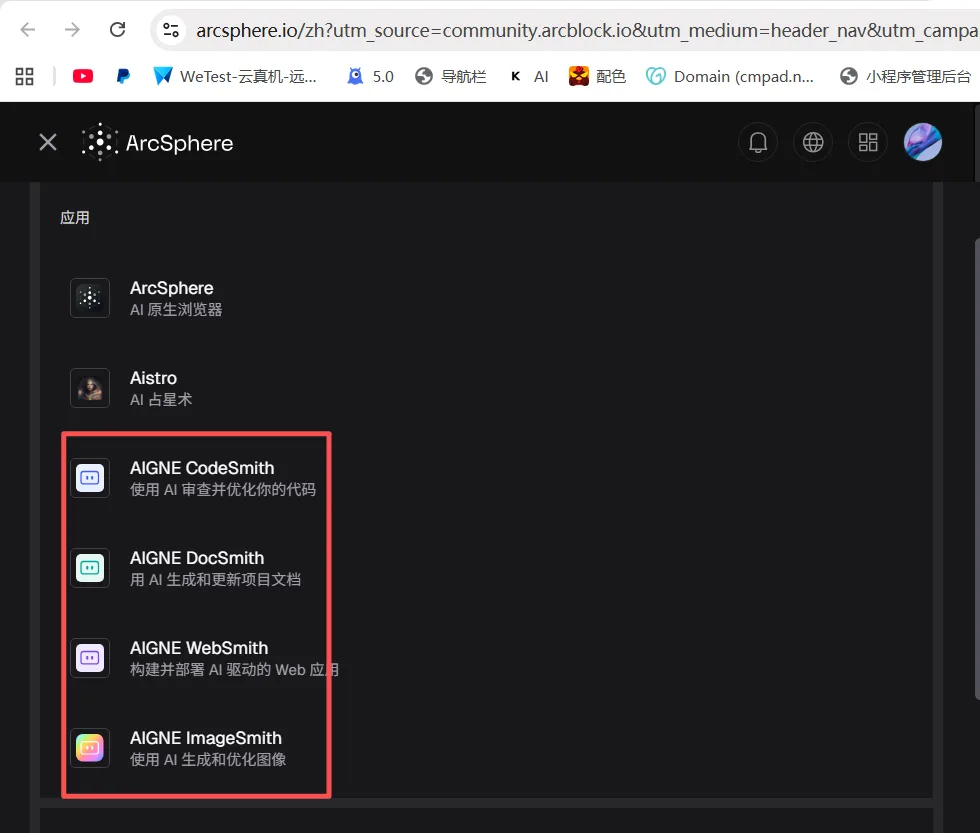The width and height of the screenshot is (980, 833).
Task: Click the page vertical scrollbar
Action: (977, 469)
